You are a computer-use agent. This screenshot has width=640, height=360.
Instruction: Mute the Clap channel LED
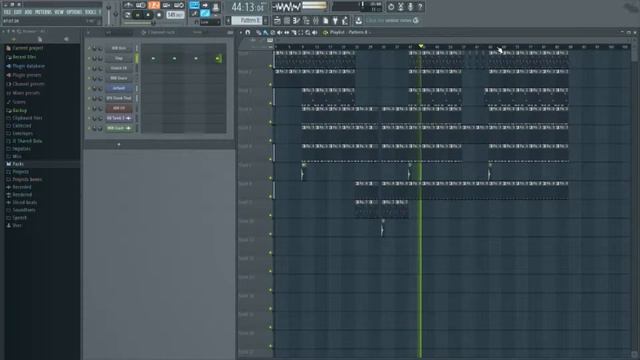(x=89, y=58)
